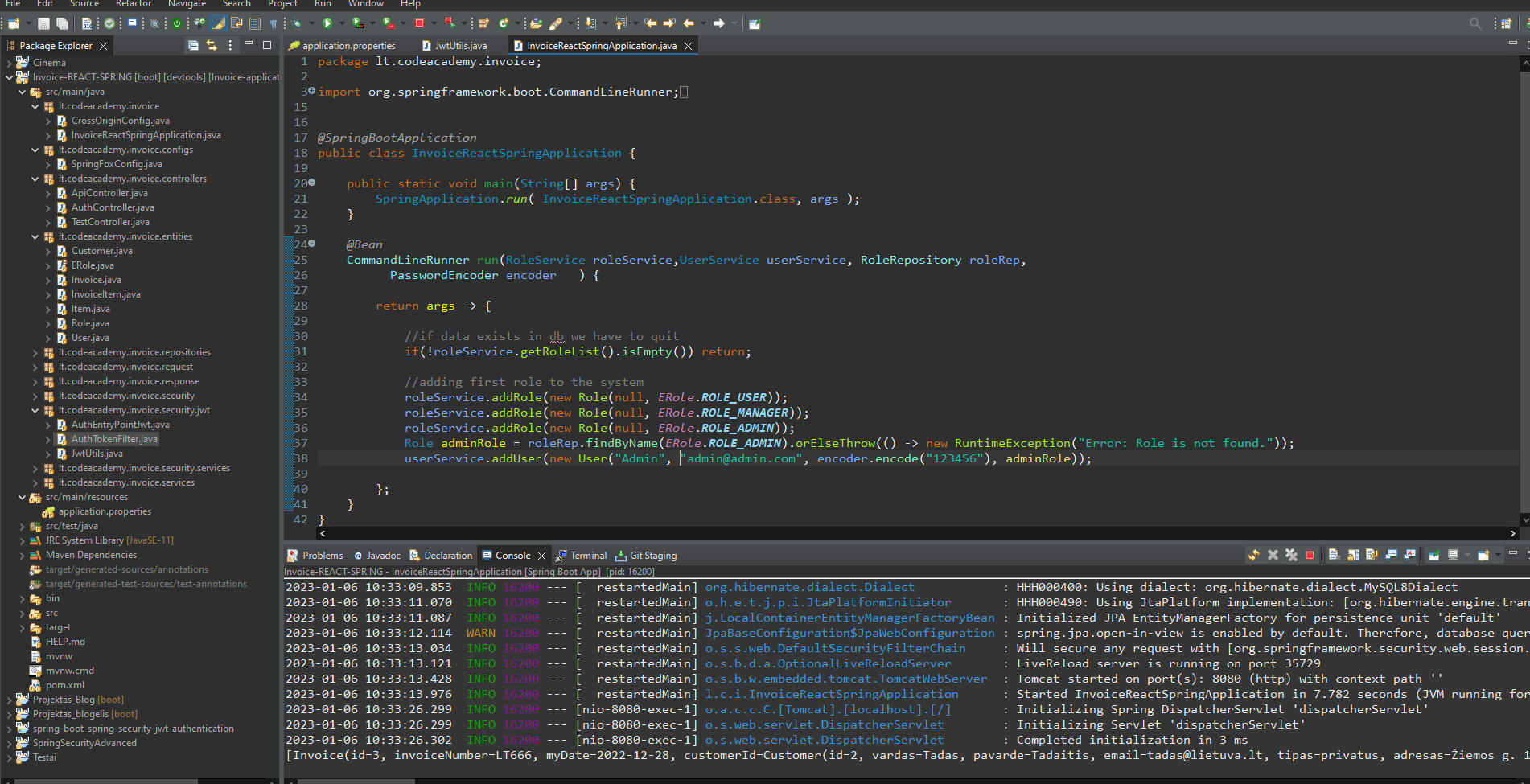Toggle Link with Editor in Package Explorer
Image resolution: width=1530 pixels, height=784 pixels.
[x=211, y=45]
